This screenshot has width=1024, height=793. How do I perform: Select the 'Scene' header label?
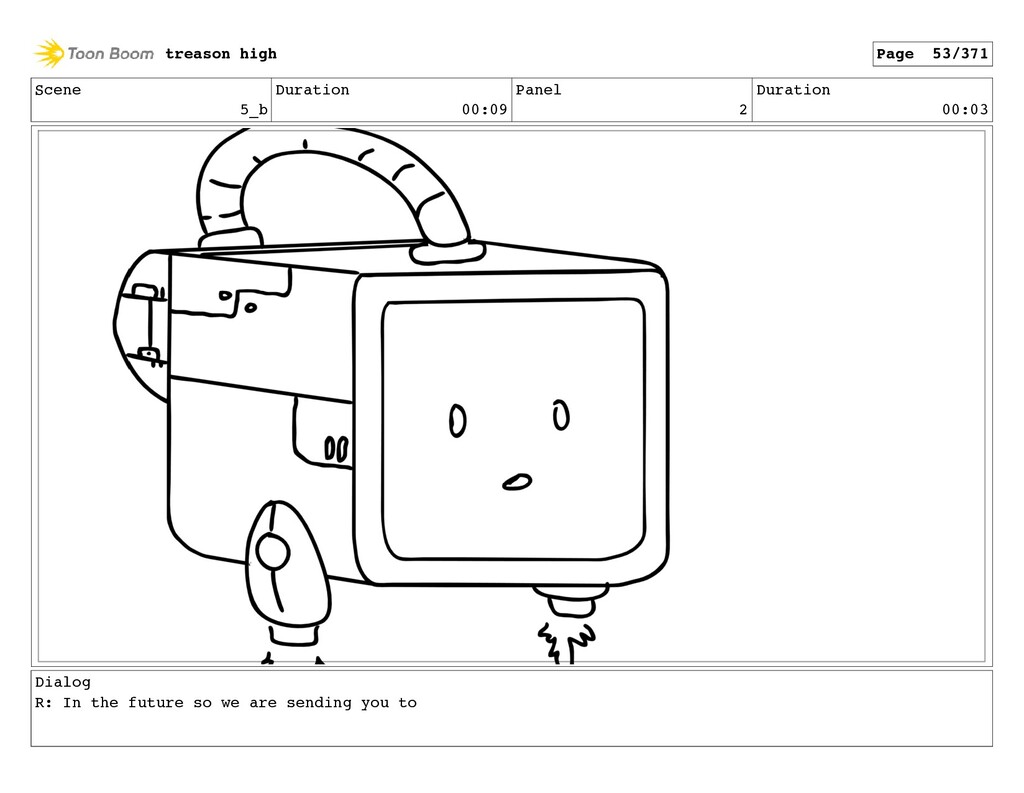[x=58, y=90]
